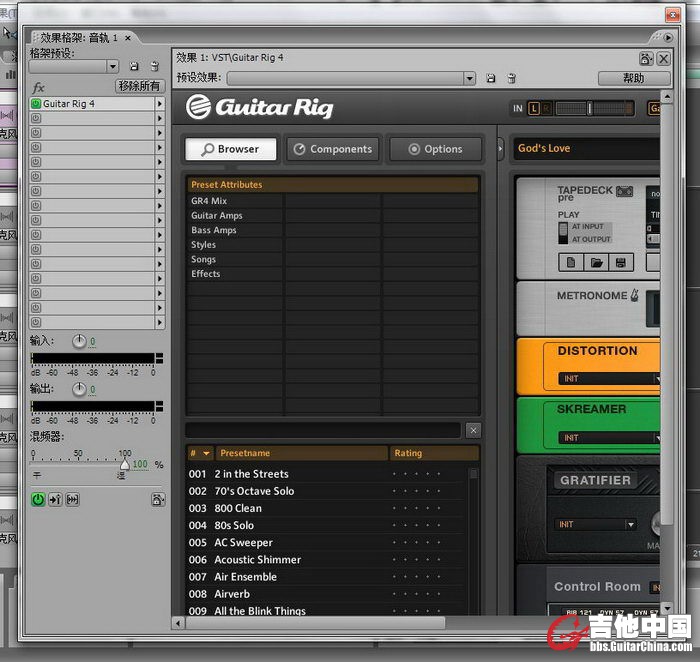The width and height of the screenshot is (700, 662).
Task: Click the preset search field
Action: pyautogui.click(x=323, y=430)
